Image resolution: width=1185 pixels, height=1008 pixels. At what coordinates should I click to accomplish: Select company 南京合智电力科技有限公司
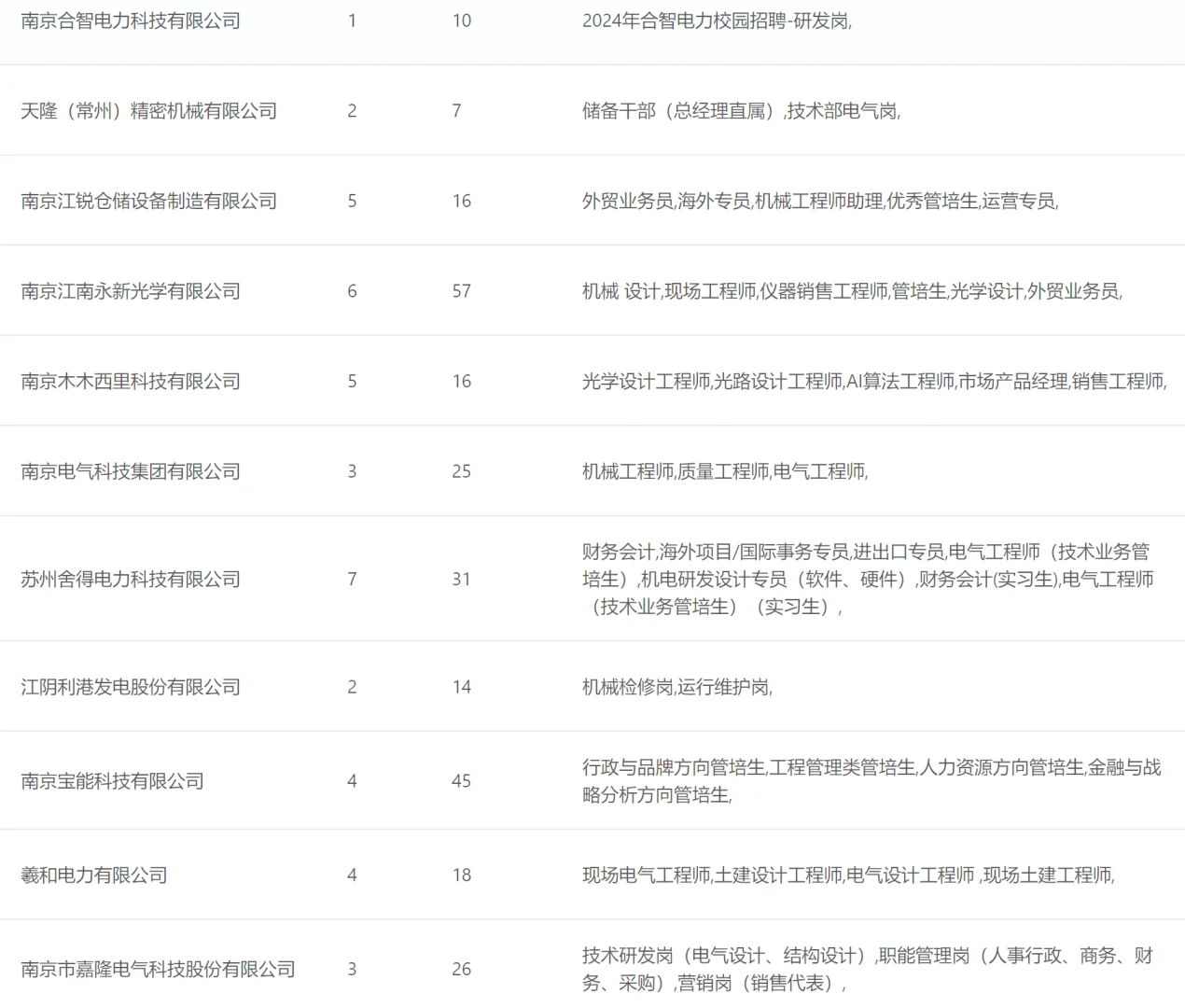point(131,21)
